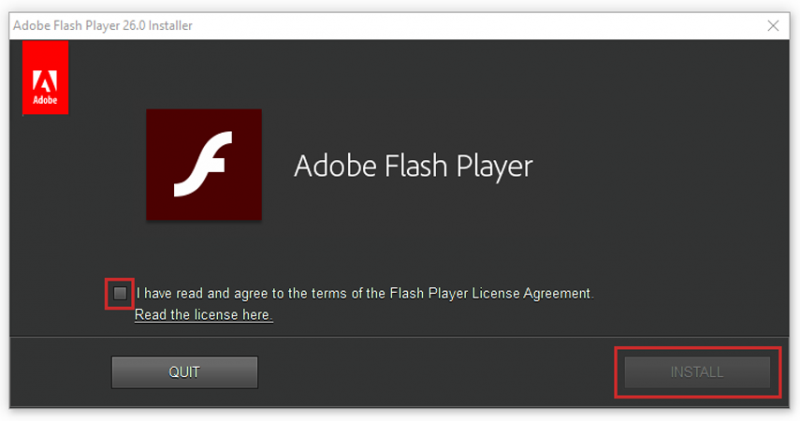Close the Flash Player installer window
This screenshot has height=421, width=800.
pyautogui.click(x=772, y=25)
